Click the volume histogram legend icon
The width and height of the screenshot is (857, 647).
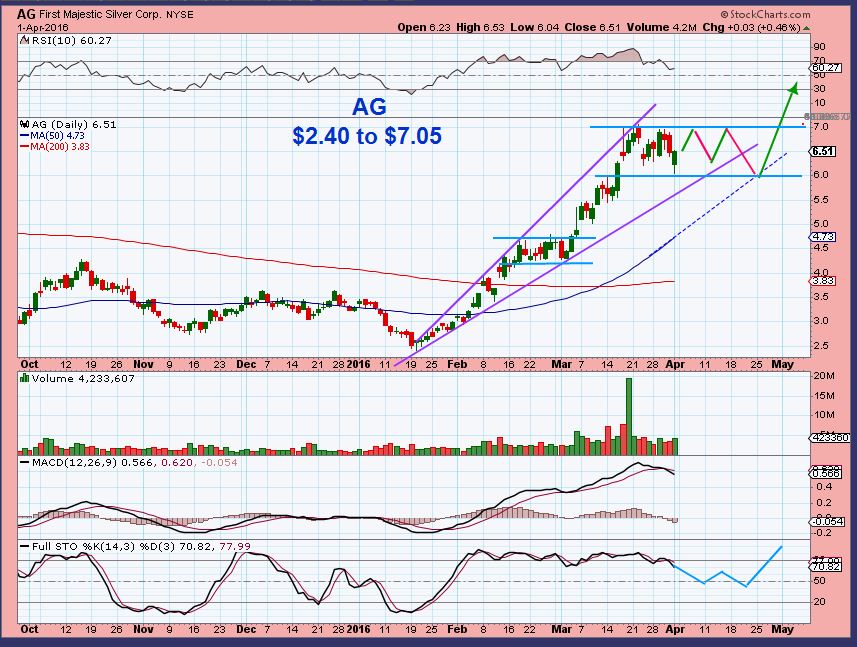point(25,378)
